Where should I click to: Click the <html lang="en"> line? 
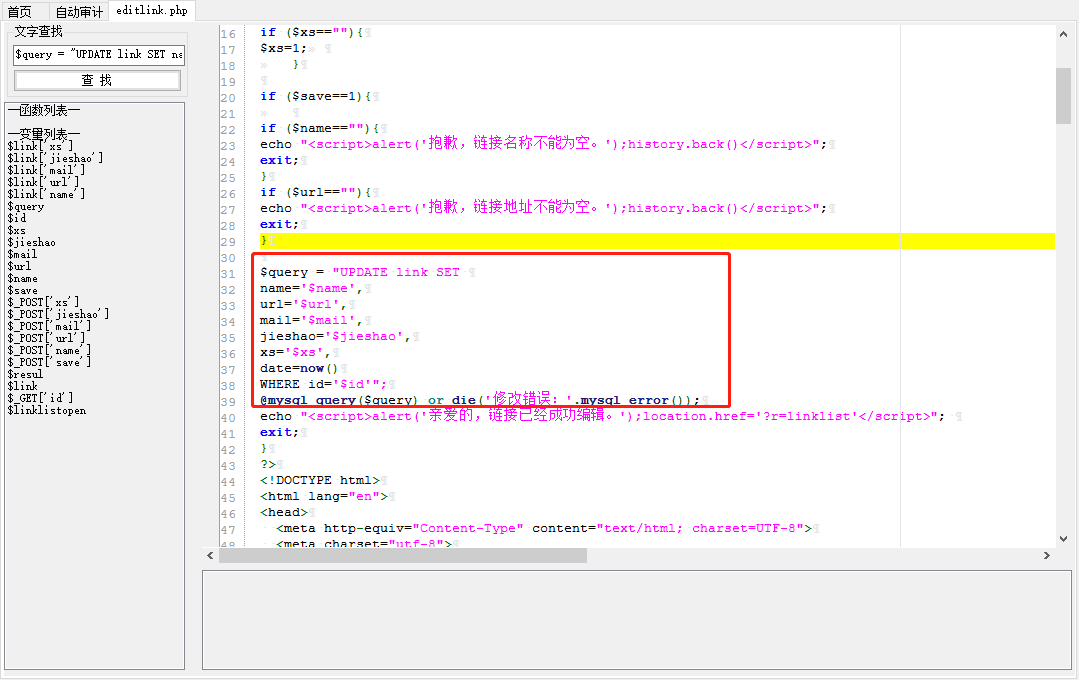click(x=323, y=496)
